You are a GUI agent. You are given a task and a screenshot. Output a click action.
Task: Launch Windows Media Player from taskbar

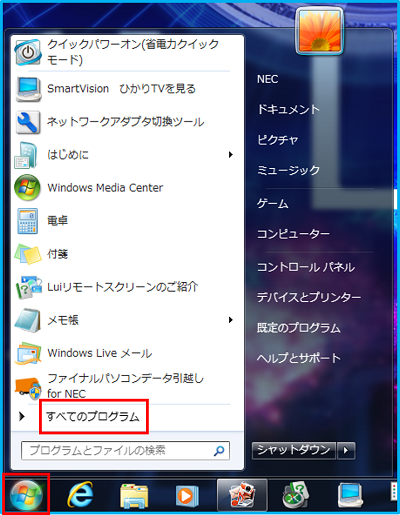[x=187, y=496]
